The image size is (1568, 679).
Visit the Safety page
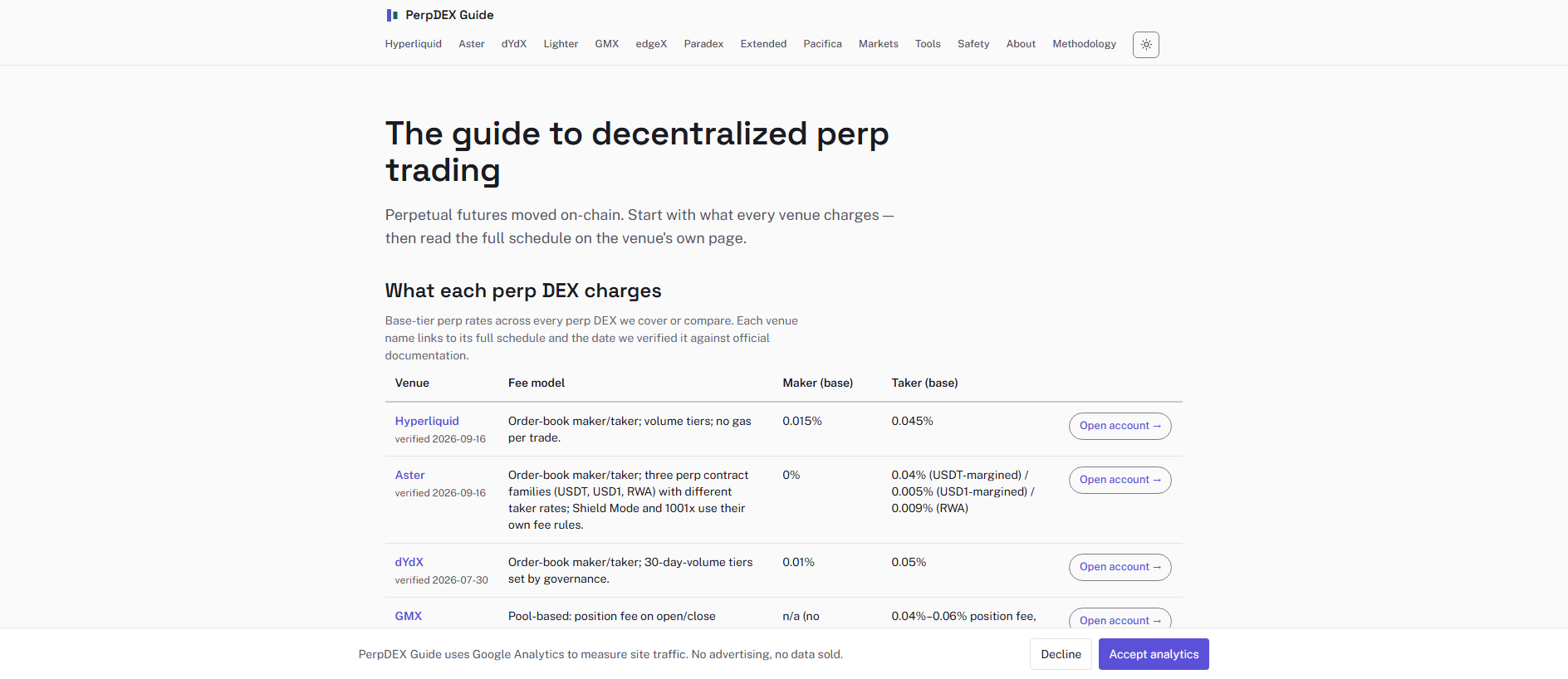click(x=973, y=44)
